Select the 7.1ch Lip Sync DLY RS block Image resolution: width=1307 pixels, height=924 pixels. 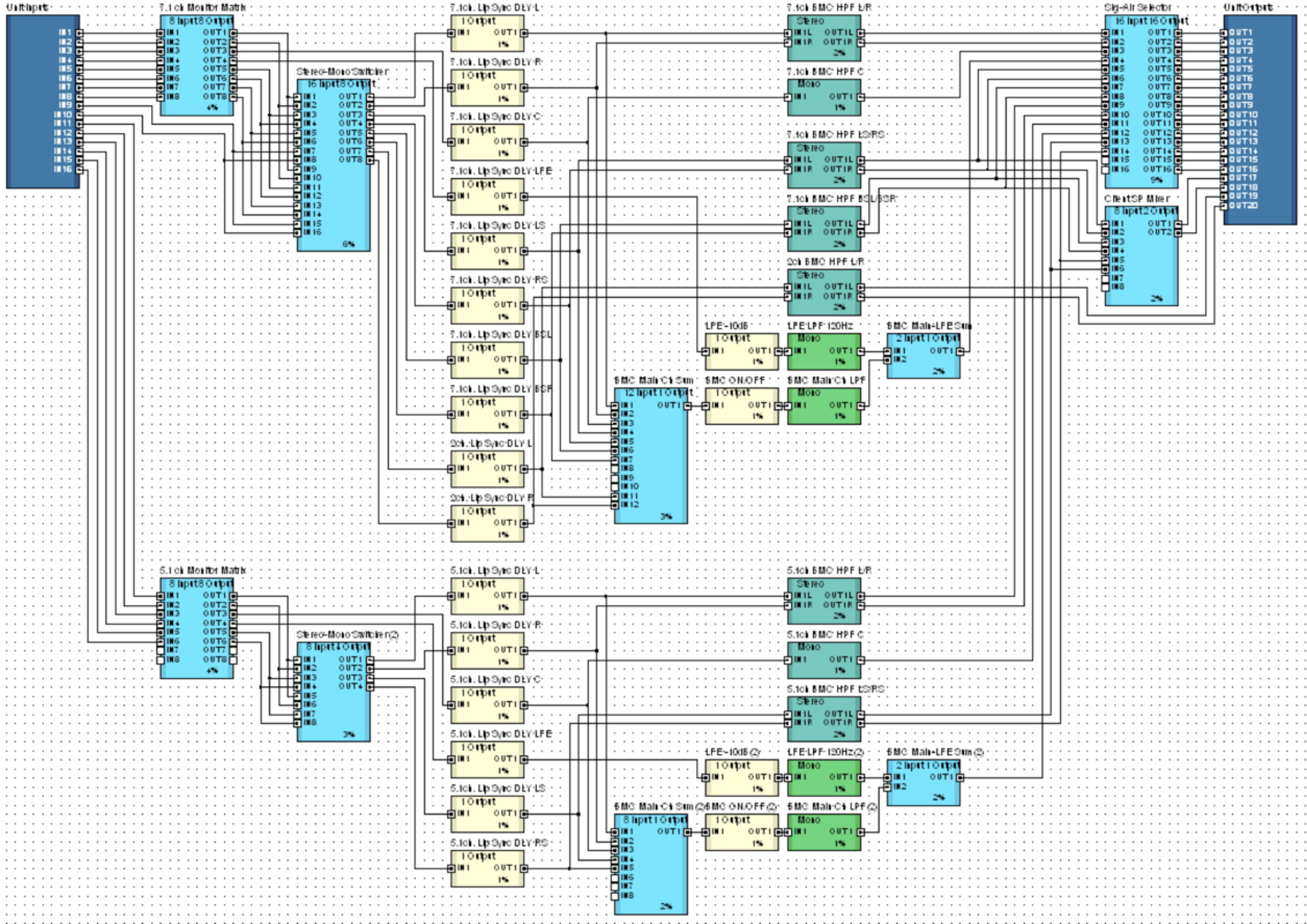pos(487,305)
